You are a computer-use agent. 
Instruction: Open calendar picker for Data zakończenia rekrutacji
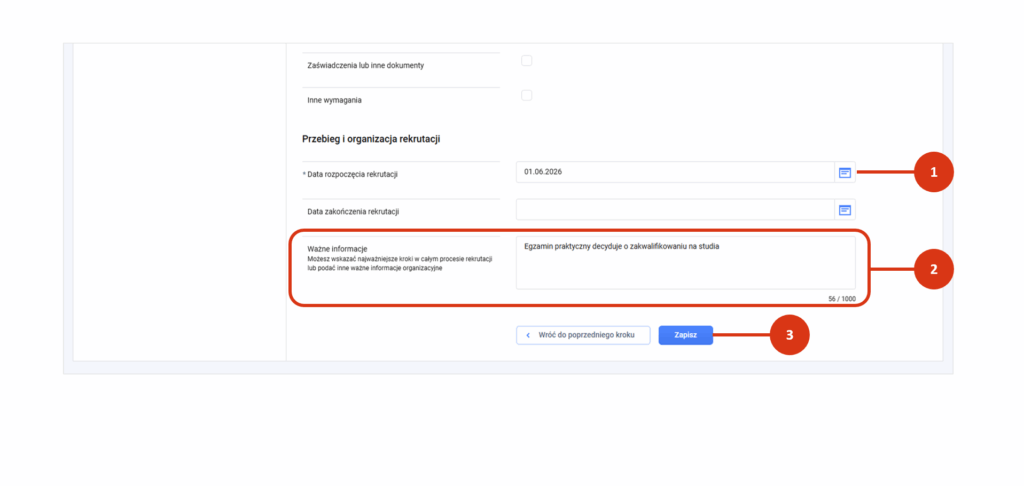pyautogui.click(x=845, y=210)
